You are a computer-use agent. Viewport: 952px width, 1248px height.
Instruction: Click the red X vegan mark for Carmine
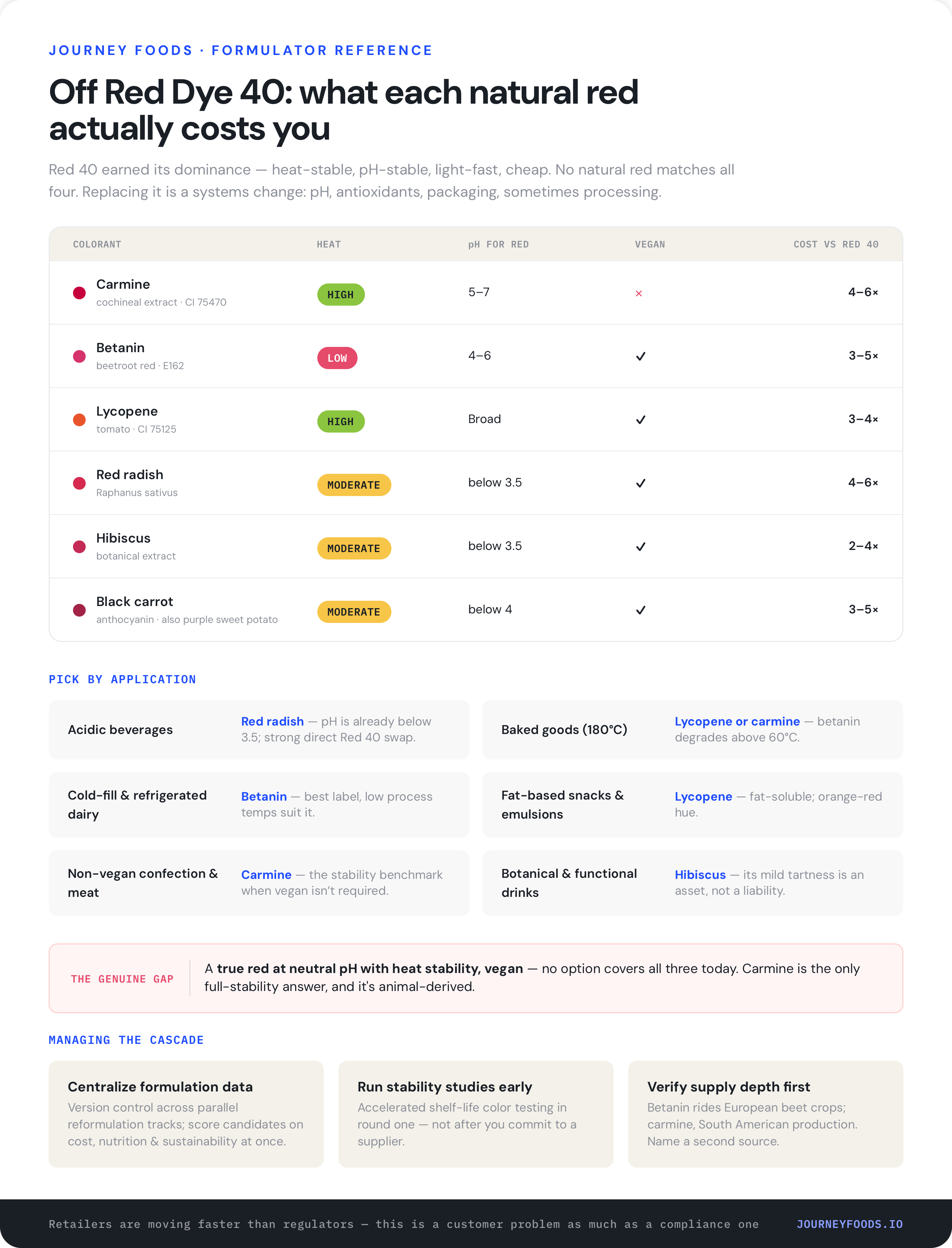coord(639,293)
